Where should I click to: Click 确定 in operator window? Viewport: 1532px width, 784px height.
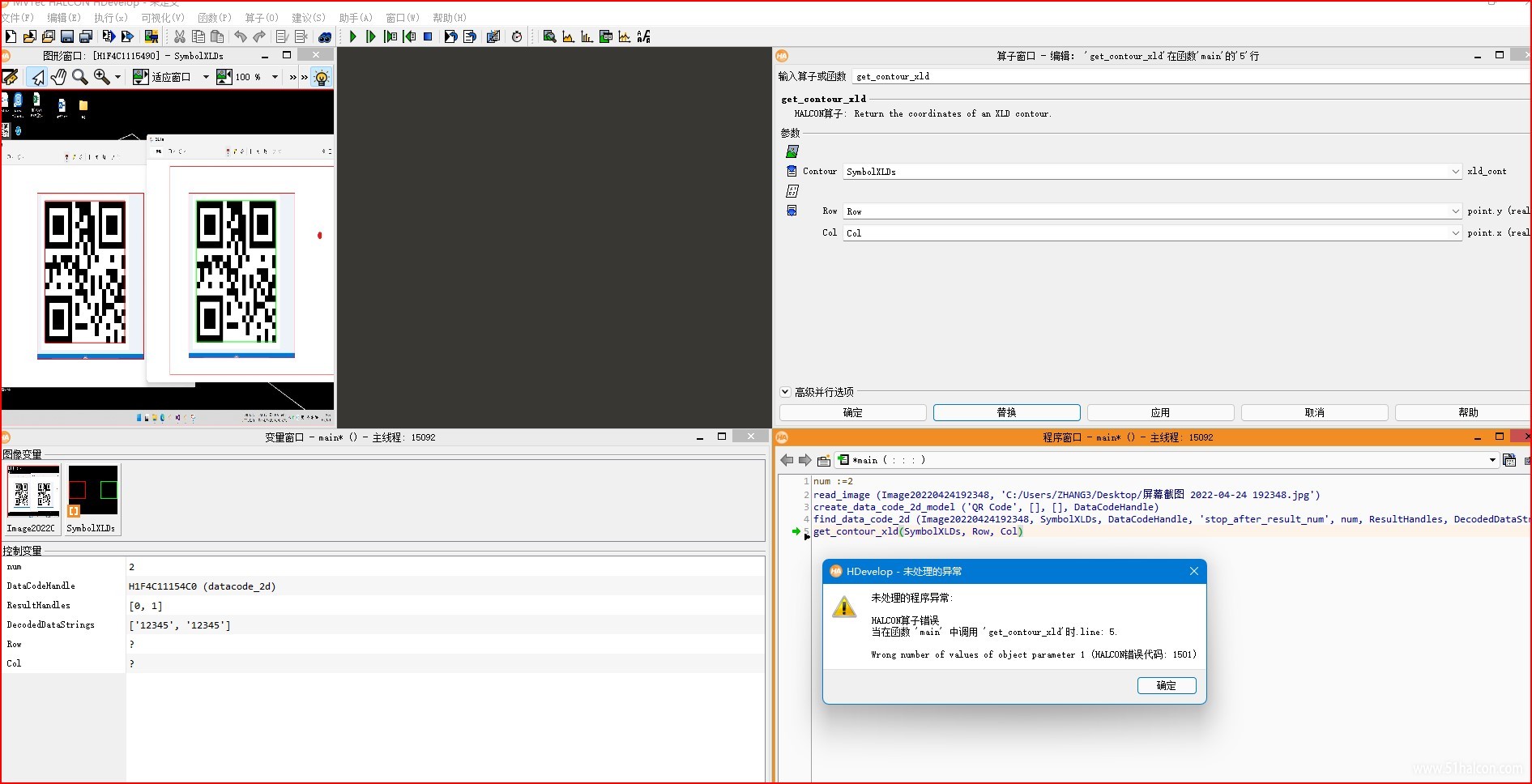(x=852, y=412)
